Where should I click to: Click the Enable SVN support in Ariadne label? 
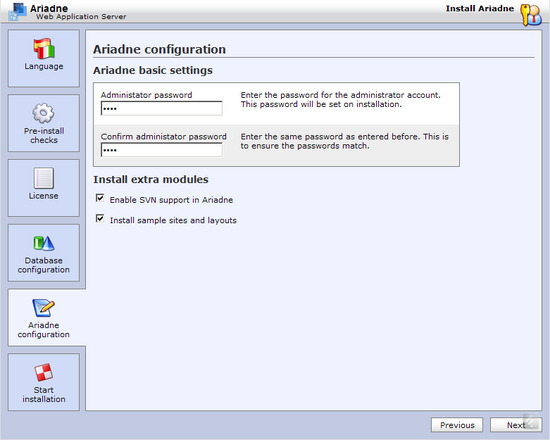[171, 200]
